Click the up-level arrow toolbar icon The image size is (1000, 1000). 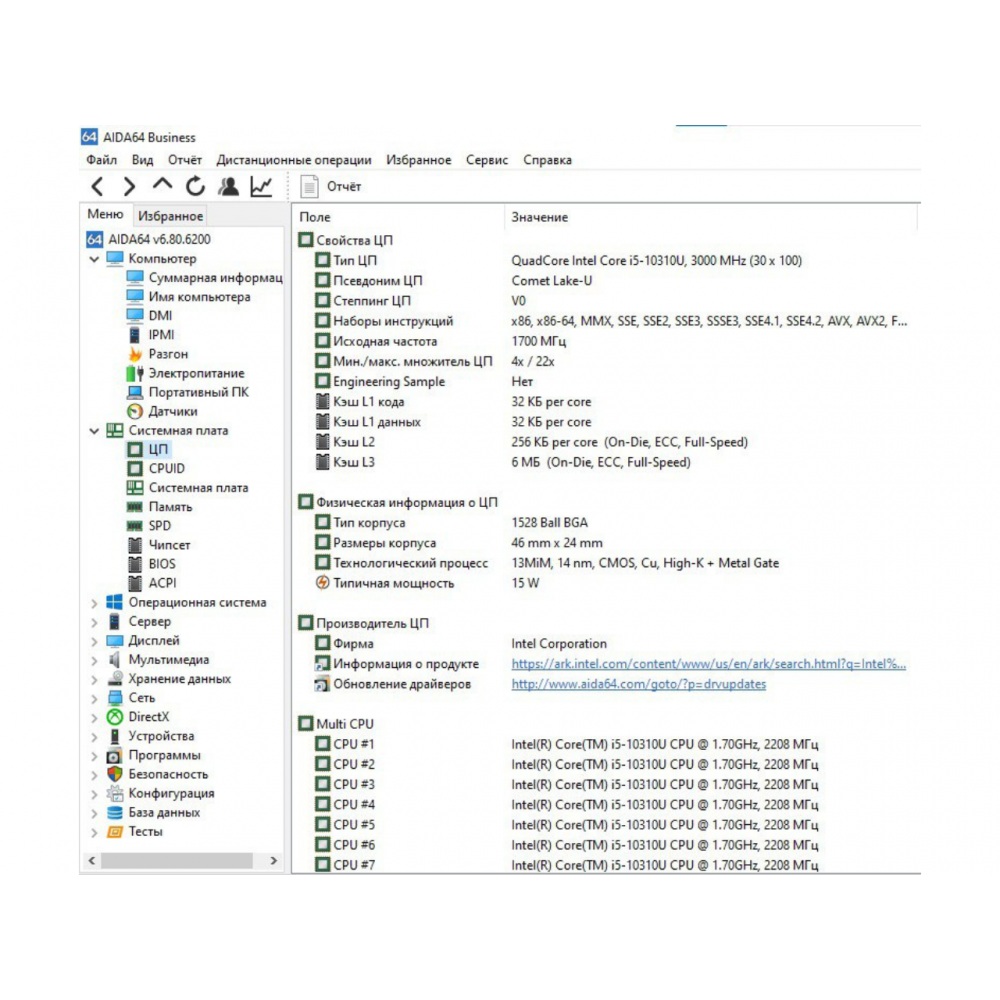coord(163,185)
